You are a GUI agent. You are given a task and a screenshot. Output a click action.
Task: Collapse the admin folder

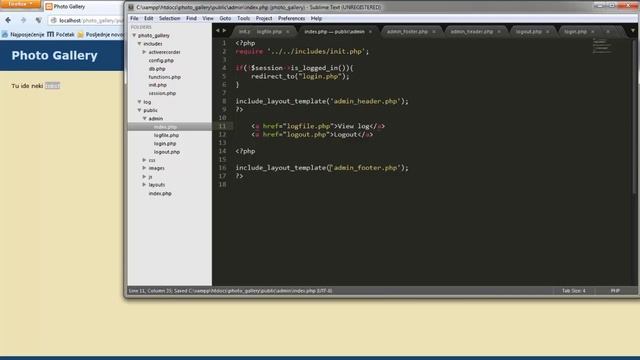(x=144, y=118)
